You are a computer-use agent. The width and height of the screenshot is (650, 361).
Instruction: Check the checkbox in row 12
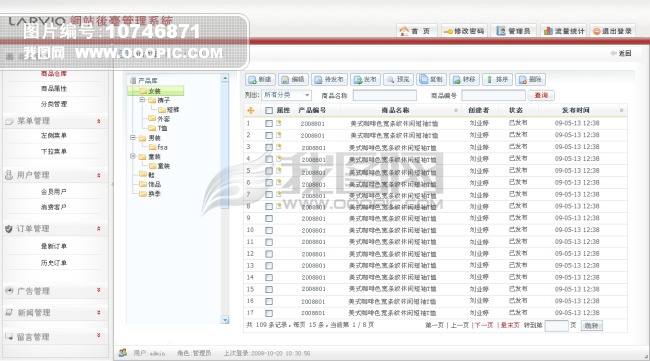(x=269, y=254)
